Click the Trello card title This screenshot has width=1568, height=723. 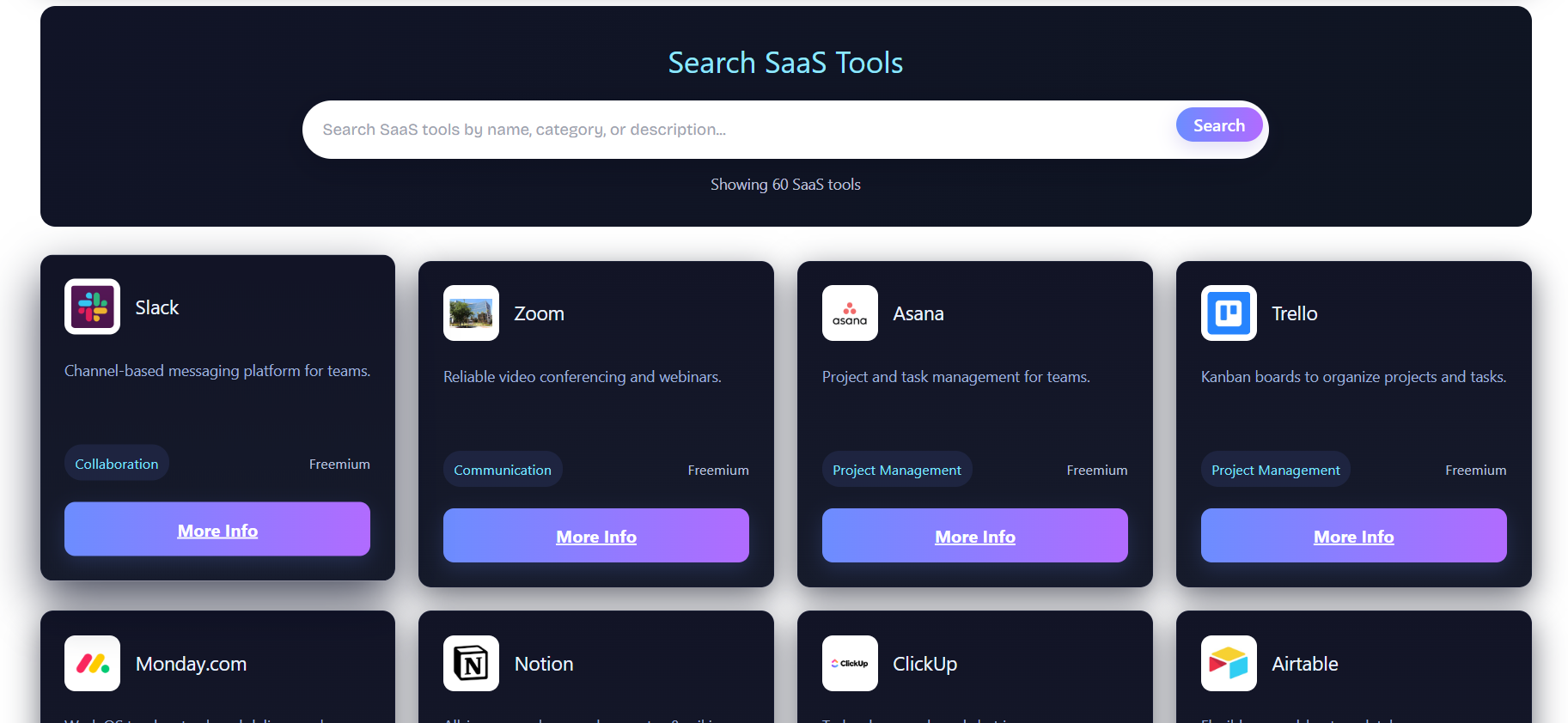[x=1295, y=313]
